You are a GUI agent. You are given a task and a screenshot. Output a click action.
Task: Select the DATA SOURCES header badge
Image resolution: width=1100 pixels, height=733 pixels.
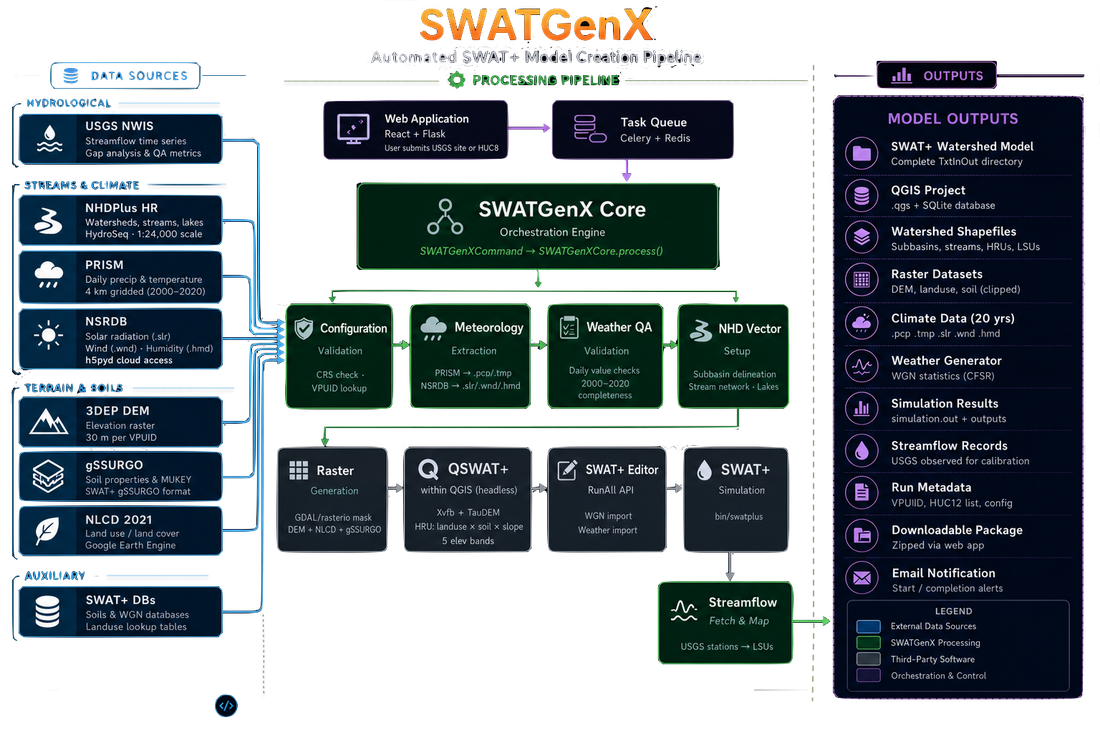click(x=125, y=76)
